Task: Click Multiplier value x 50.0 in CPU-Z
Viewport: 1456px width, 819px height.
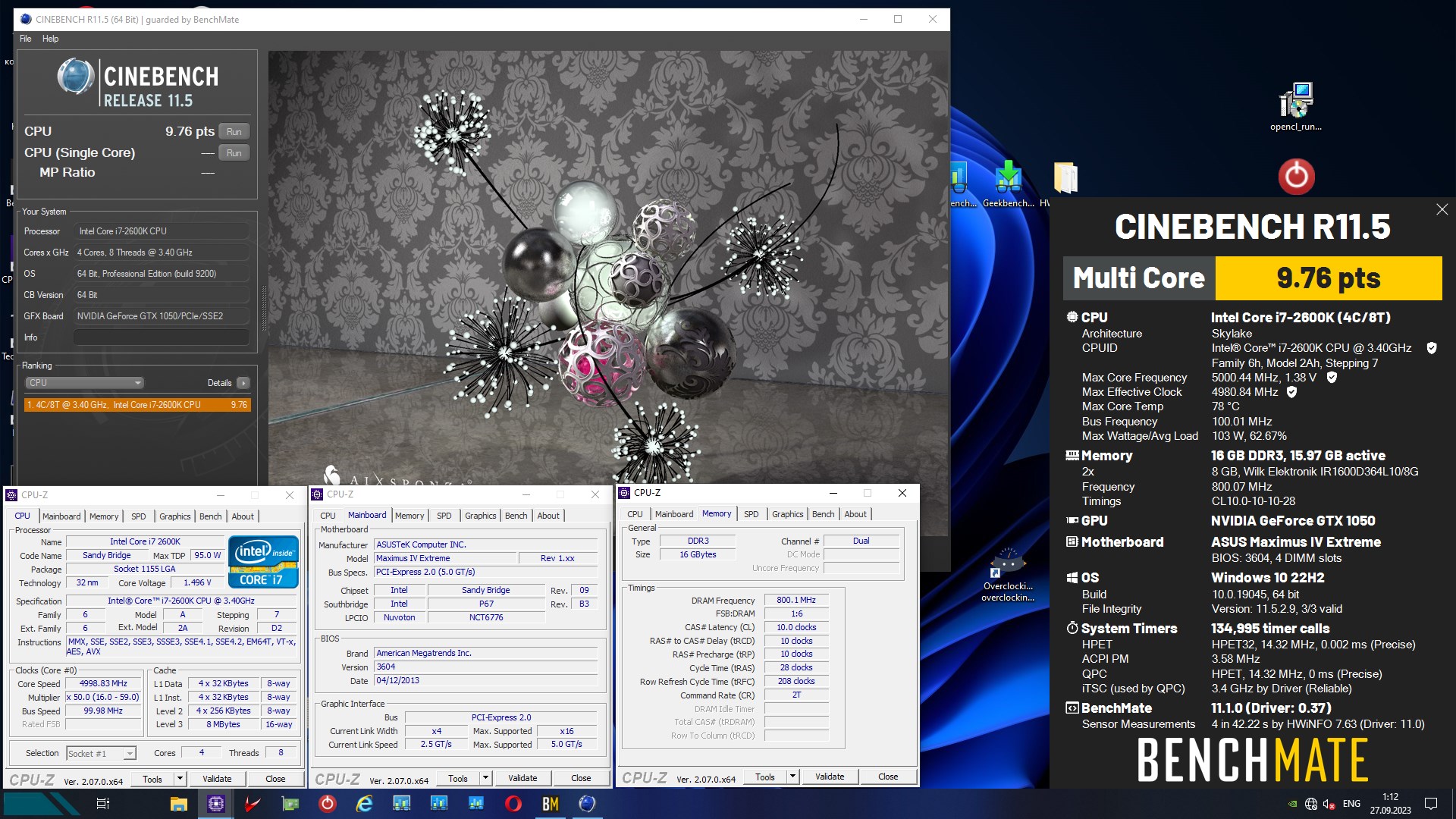Action: (103, 698)
